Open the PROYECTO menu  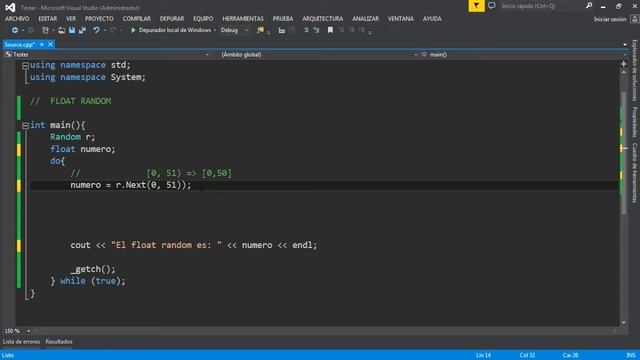tap(99, 19)
